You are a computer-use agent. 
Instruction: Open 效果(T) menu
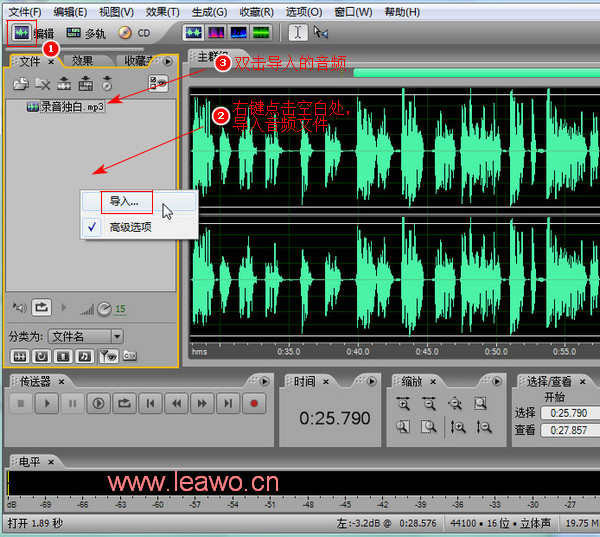pyautogui.click(x=162, y=12)
